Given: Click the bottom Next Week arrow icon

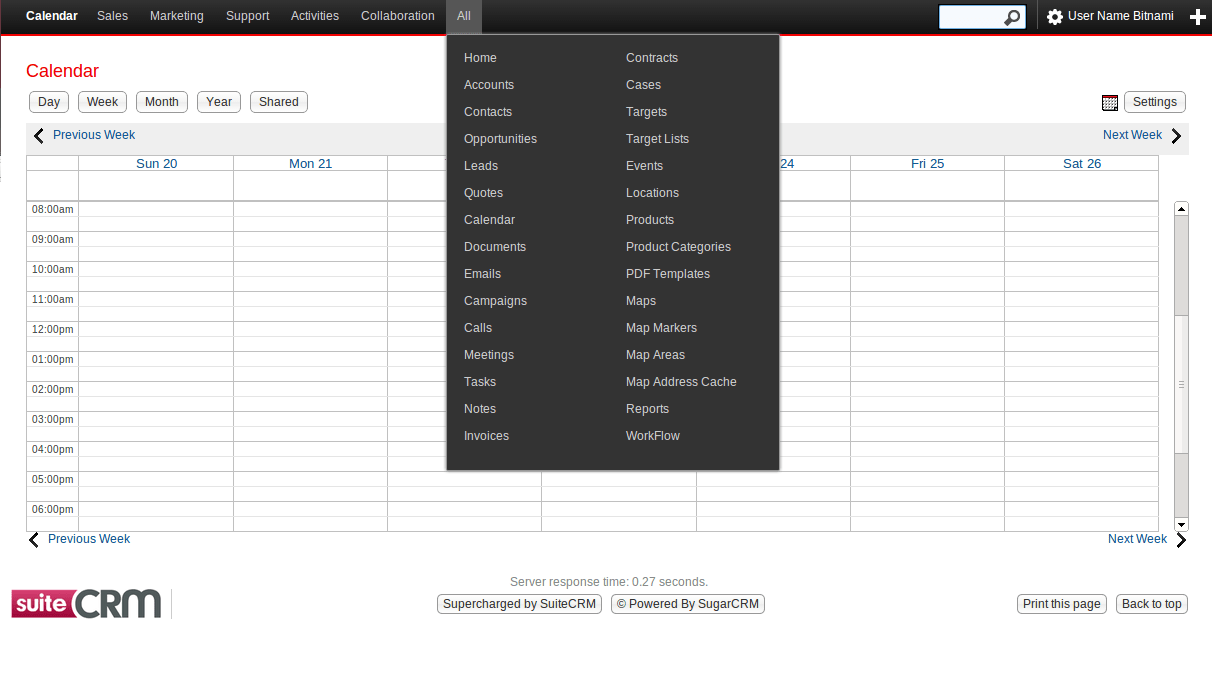Looking at the screenshot, I should tap(1181, 539).
